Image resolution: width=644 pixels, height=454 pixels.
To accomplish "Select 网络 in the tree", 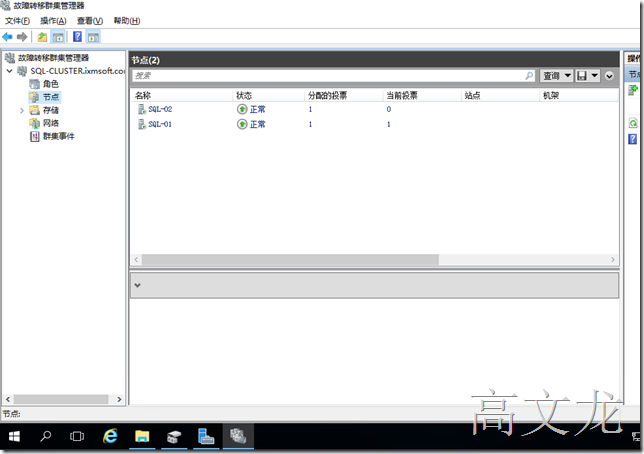I will coord(51,123).
